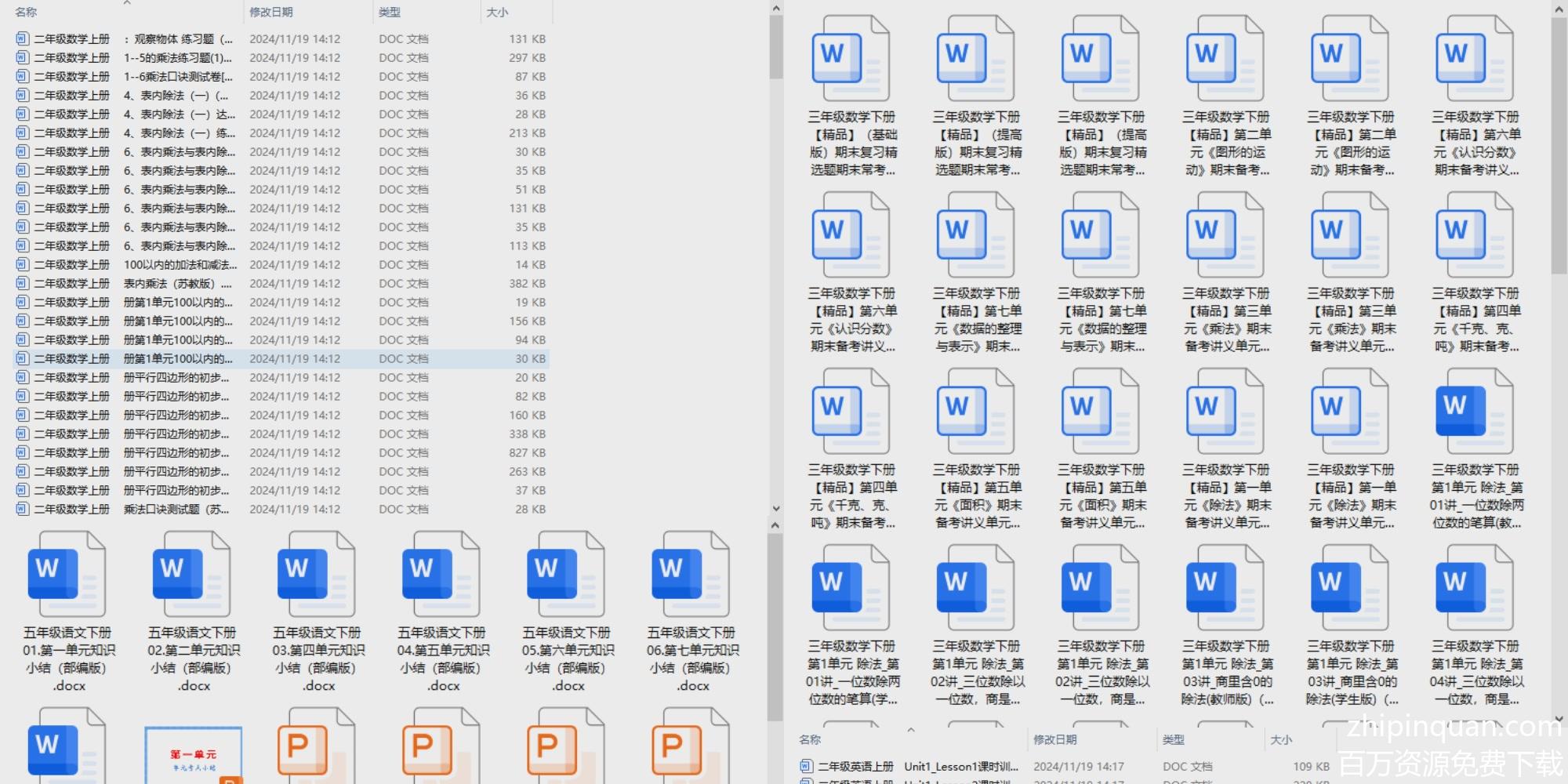
Task: Click 类型 header in the 二年级英语上册 list
Action: 1174,739
